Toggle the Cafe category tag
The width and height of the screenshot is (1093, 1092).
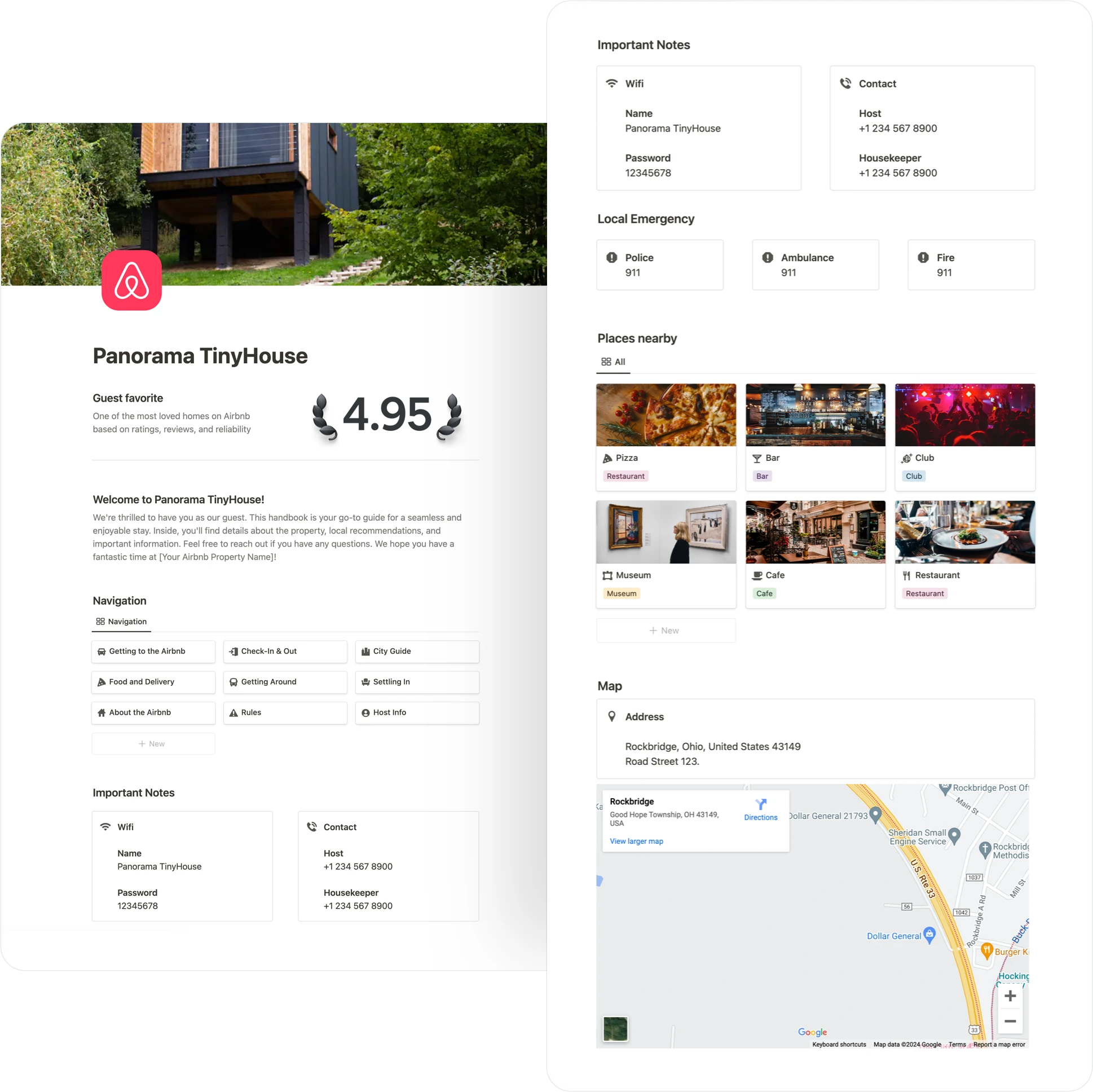[x=764, y=594]
